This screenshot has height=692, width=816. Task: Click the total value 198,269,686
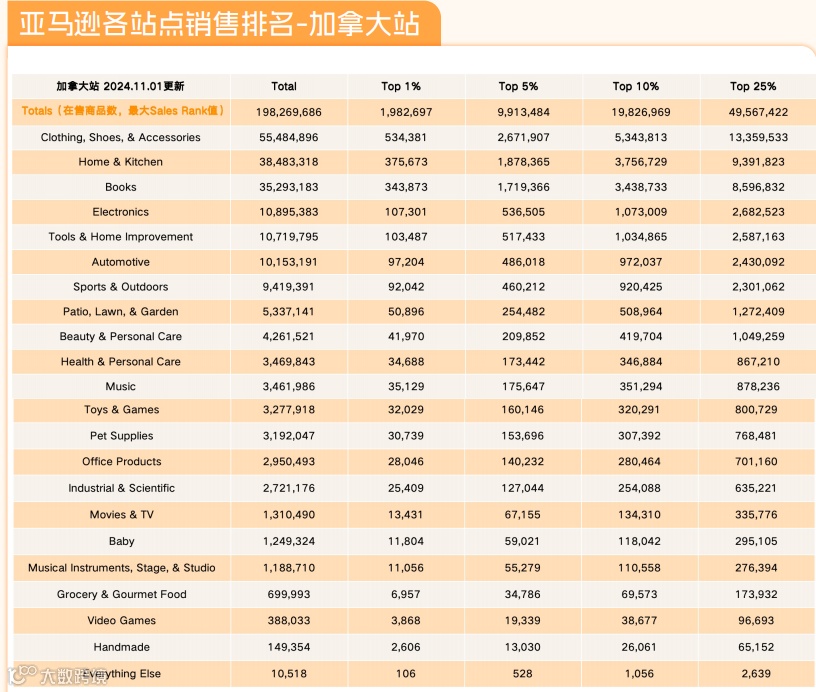(289, 112)
